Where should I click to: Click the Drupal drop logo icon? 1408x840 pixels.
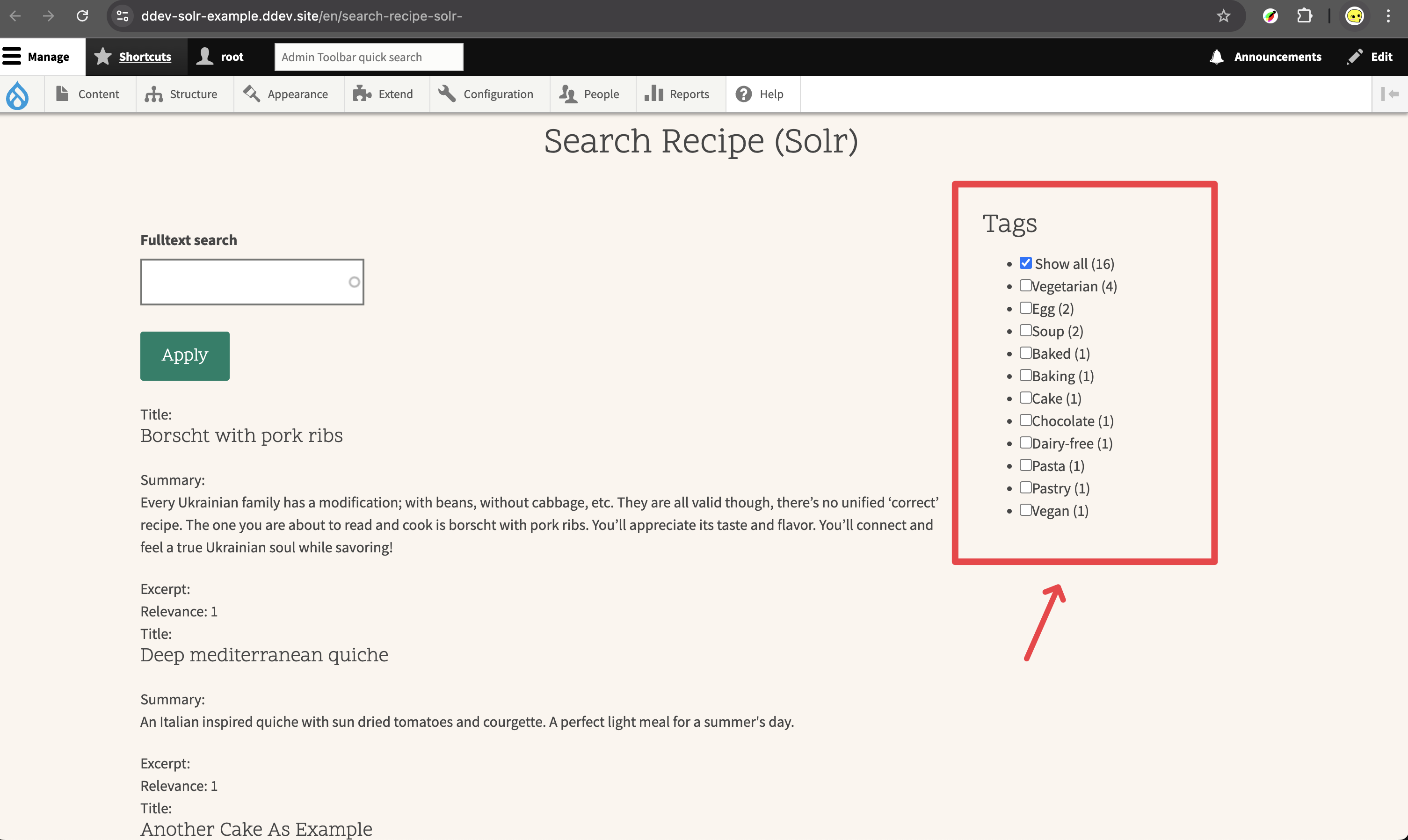tap(18, 94)
